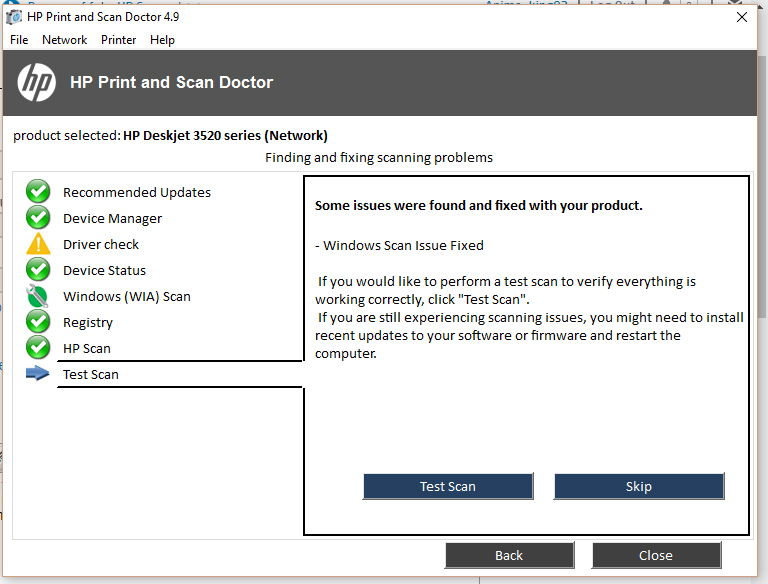The image size is (768, 584).
Task: Click green checkmark beside Device Manager
Action: point(38,218)
